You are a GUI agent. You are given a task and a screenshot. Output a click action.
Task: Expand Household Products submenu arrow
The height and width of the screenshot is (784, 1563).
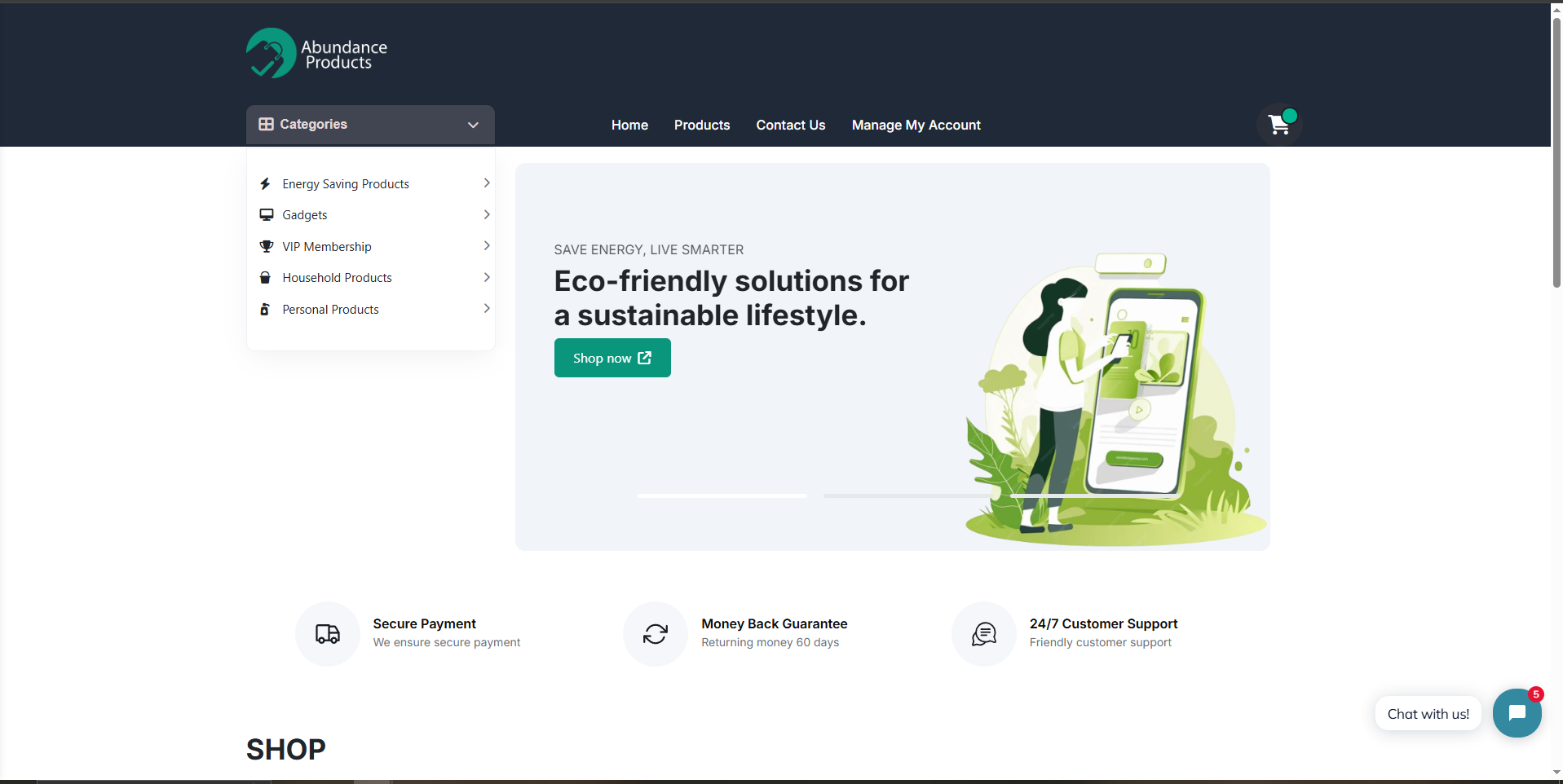tap(487, 277)
